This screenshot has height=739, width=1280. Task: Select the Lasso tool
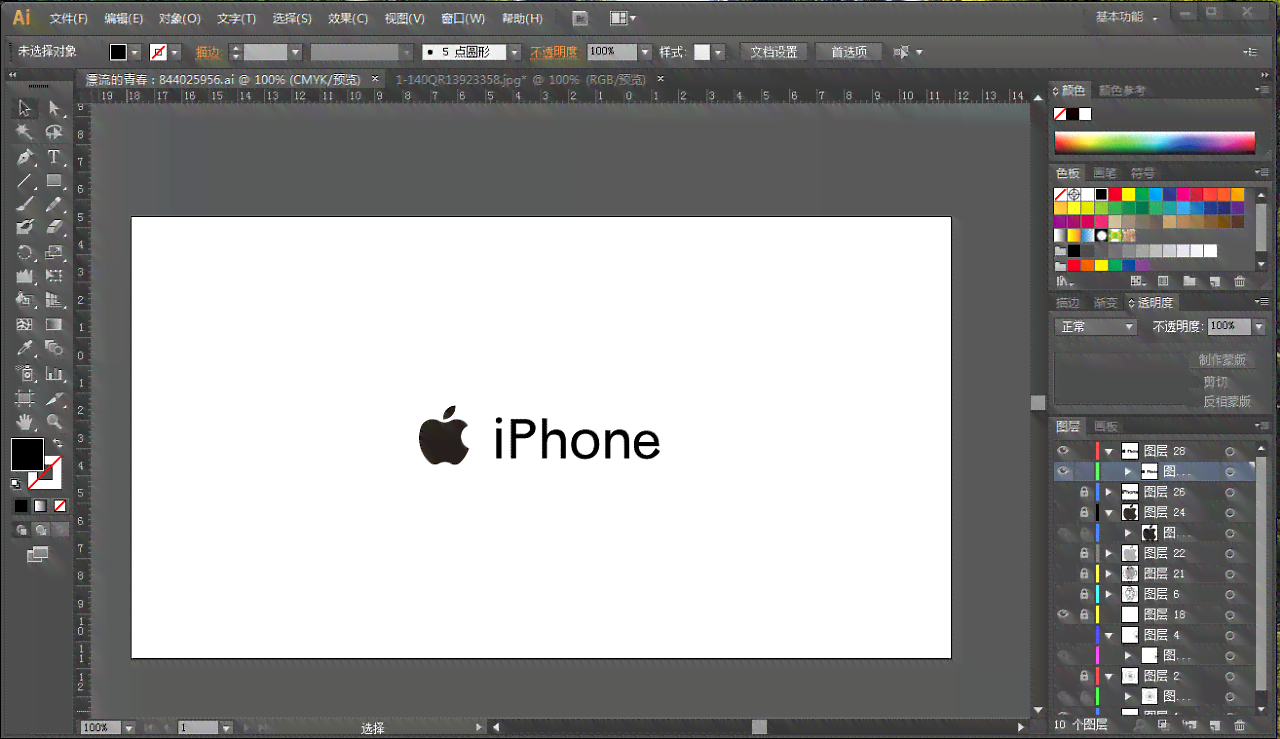coord(54,133)
